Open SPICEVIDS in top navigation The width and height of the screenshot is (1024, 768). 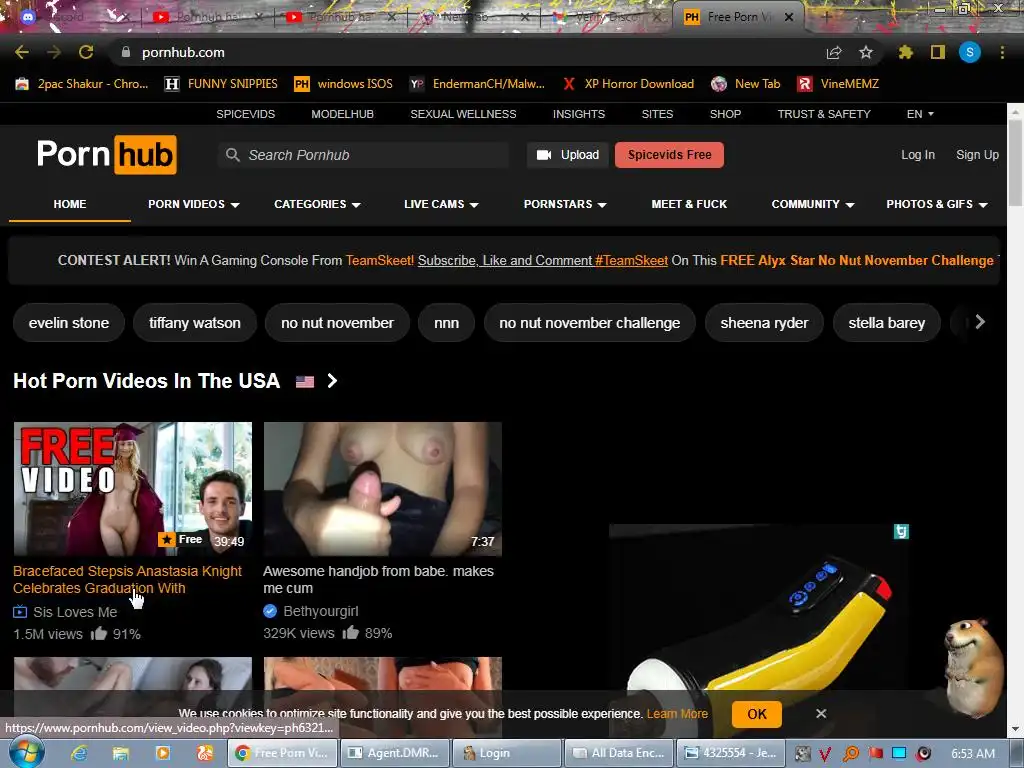pos(246,114)
